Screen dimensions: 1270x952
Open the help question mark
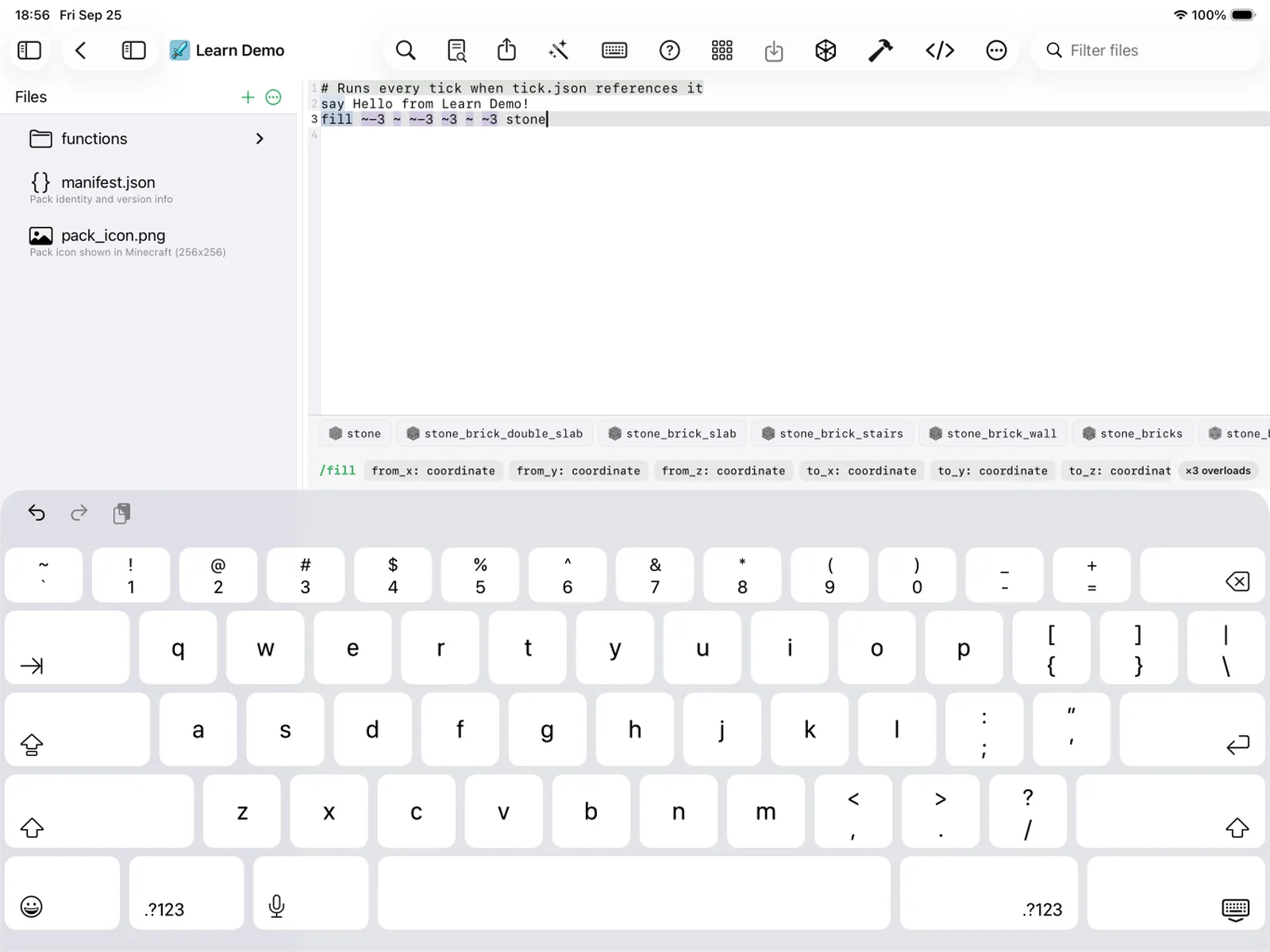click(x=669, y=50)
